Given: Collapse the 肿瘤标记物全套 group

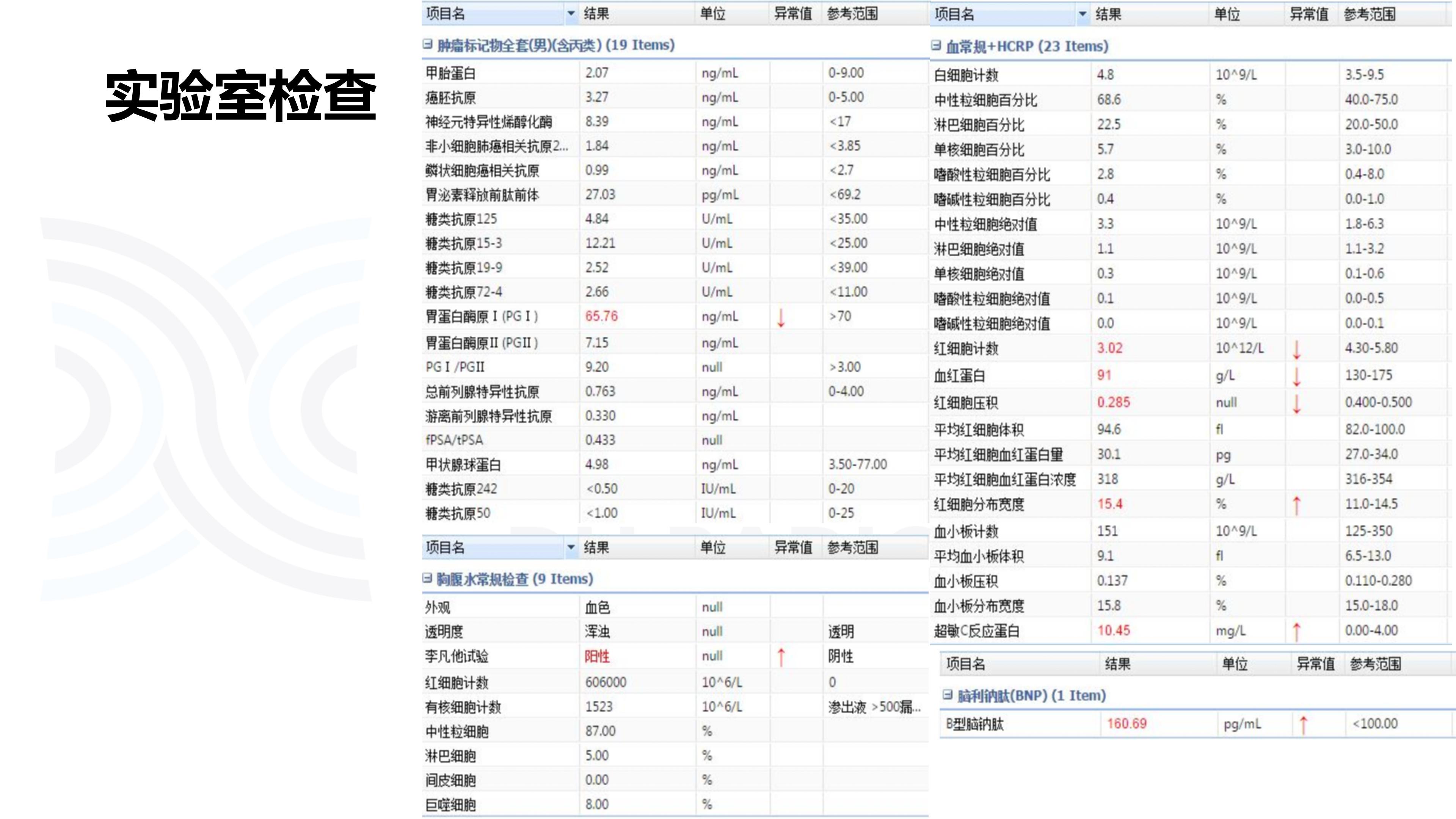Looking at the screenshot, I should tap(427, 45).
